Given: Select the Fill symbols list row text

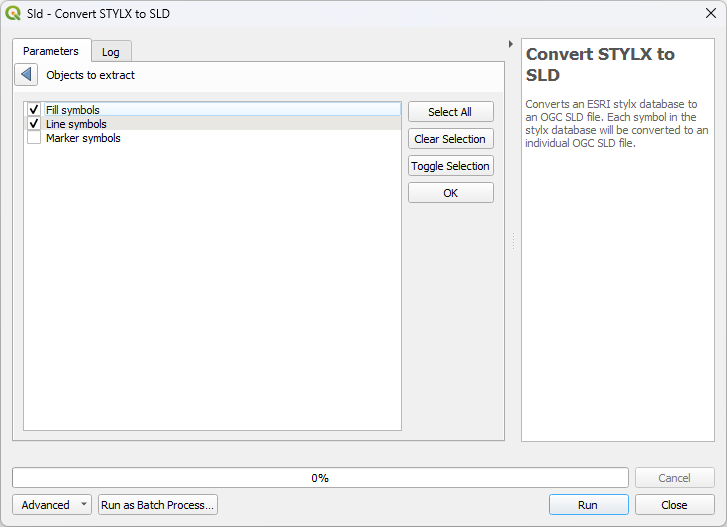Looking at the screenshot, I should click(73, 110).
